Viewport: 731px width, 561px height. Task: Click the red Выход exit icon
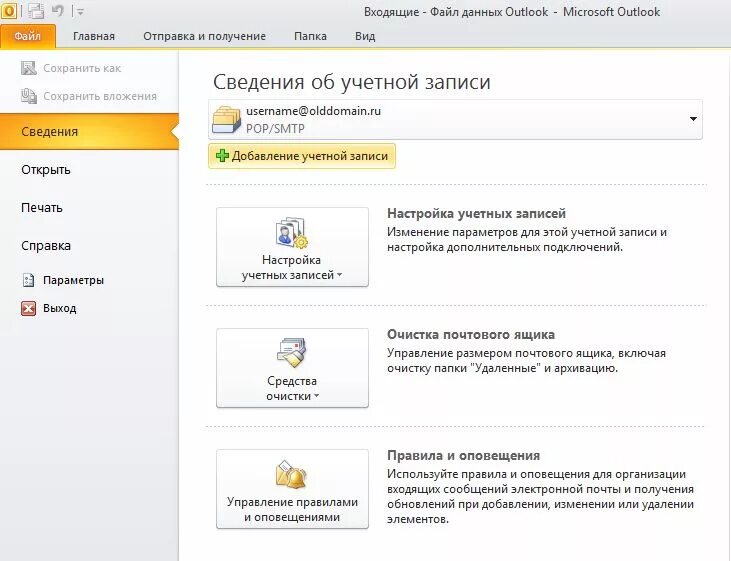[28, 308]
